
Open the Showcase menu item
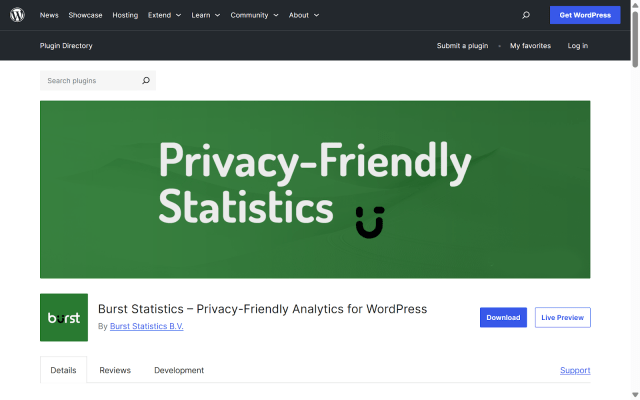pos(85,15)
